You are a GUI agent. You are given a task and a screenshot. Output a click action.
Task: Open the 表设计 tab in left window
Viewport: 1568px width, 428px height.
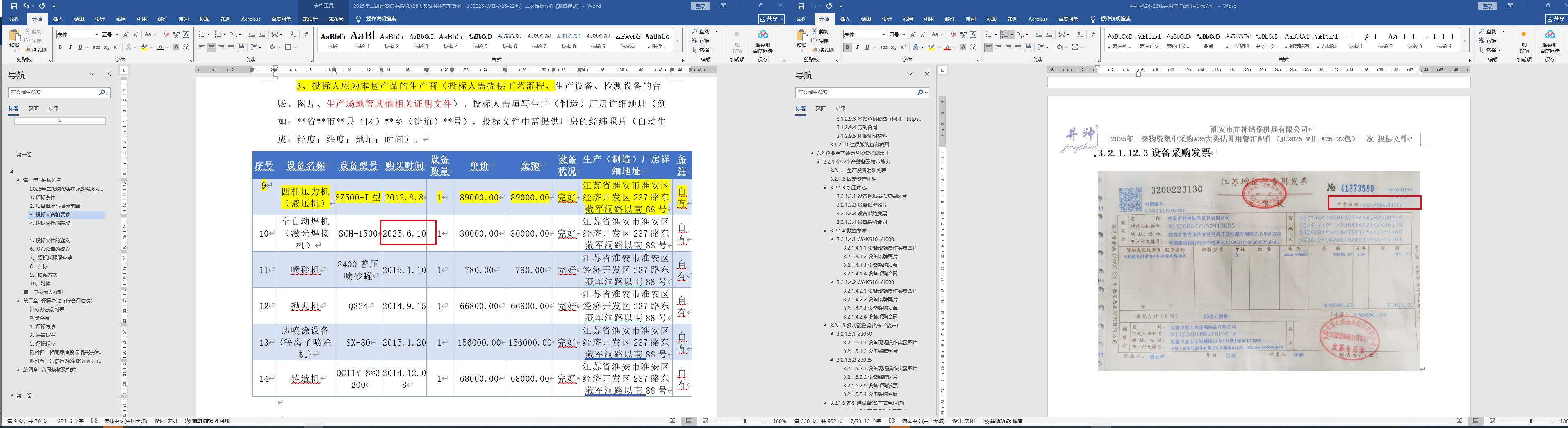[x=310, y=20]
